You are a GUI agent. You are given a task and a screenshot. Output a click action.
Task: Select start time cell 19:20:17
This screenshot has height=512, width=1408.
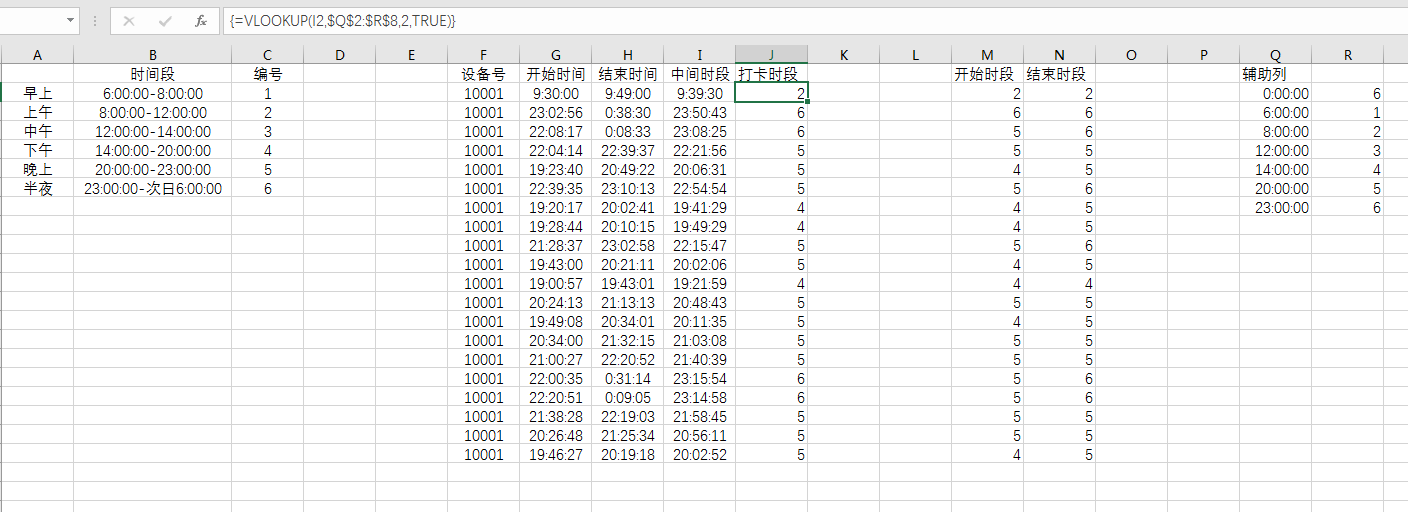tap(555, 207)
